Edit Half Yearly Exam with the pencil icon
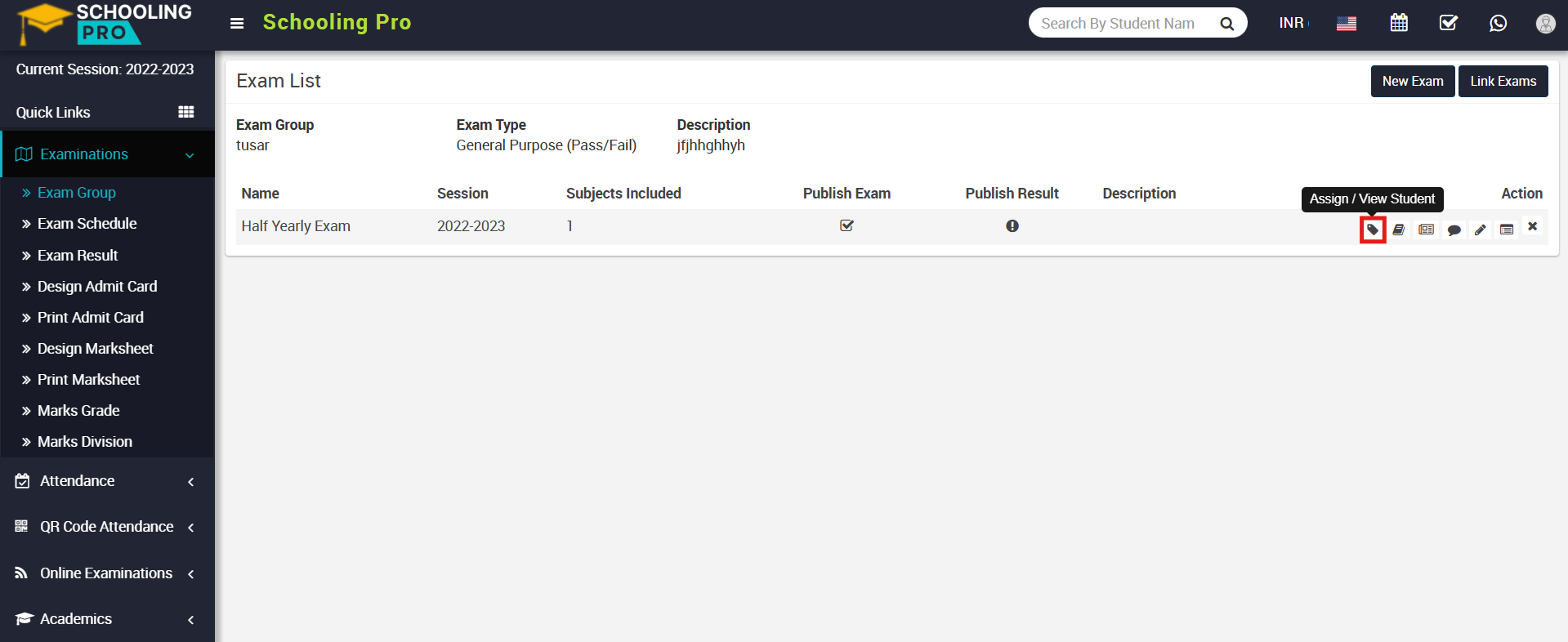Screen dimensions: 1568x642 point(1480,230)
